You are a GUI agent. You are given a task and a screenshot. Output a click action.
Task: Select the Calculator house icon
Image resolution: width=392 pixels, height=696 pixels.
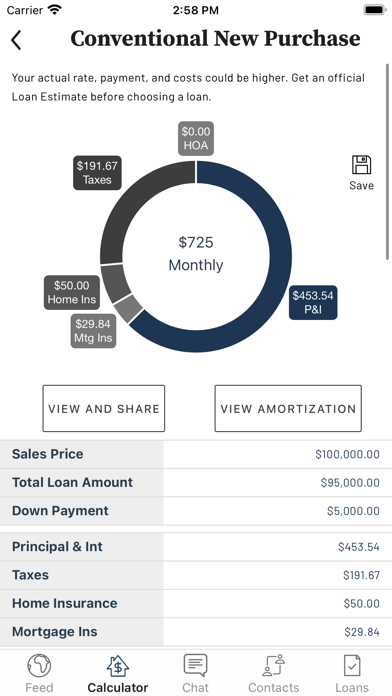coord(118,666)
